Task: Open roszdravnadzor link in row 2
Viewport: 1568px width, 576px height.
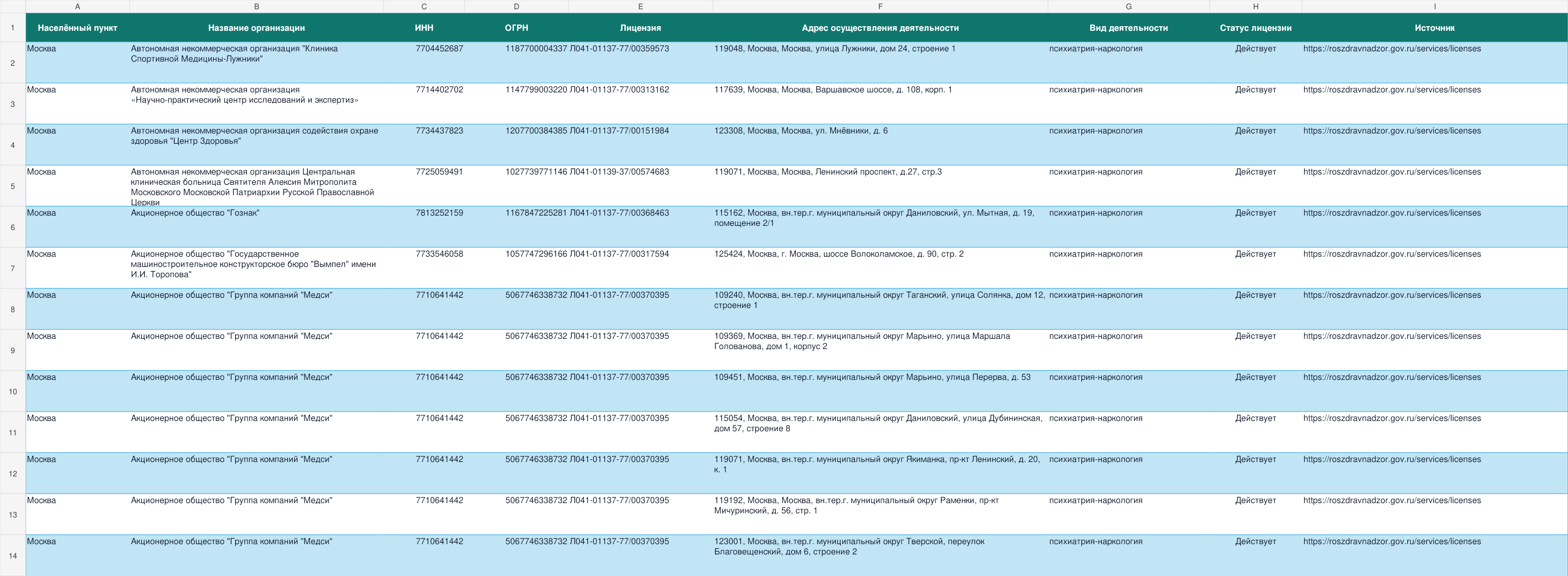Action: tap(1391, 49)
